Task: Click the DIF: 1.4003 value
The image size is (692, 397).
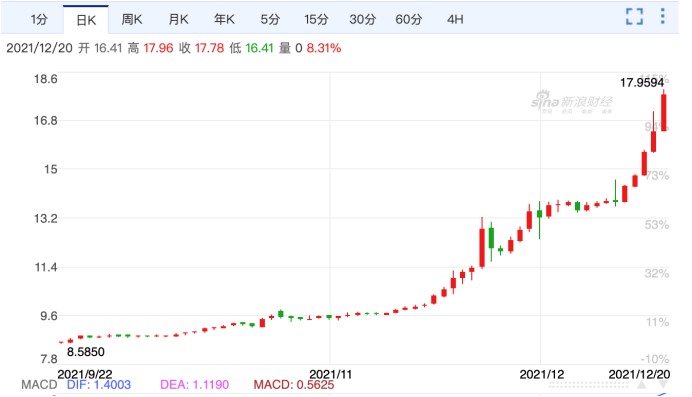Action: pos(99,385)
